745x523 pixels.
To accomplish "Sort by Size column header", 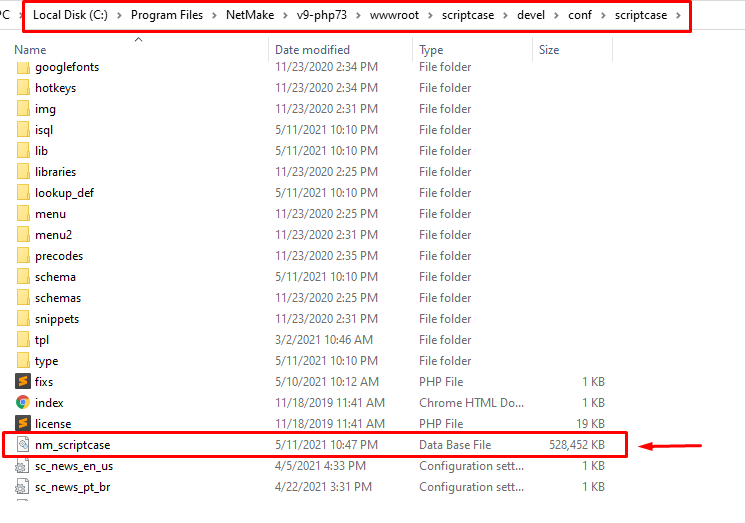I will point(549,50).
